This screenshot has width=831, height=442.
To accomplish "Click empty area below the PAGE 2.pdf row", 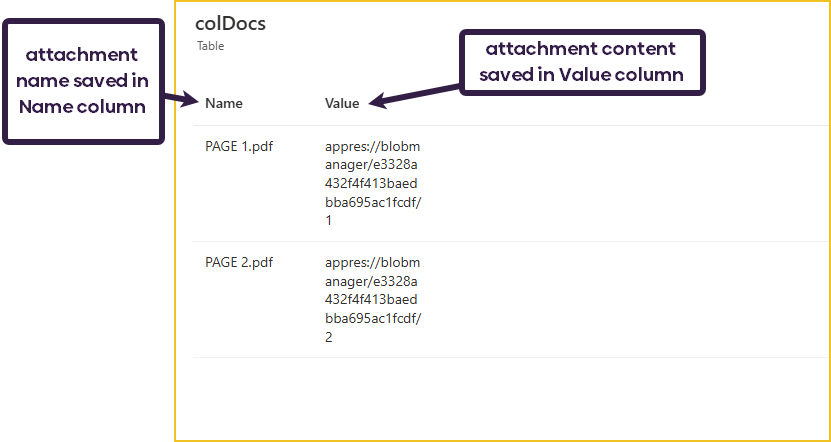I will click(511, 397).
